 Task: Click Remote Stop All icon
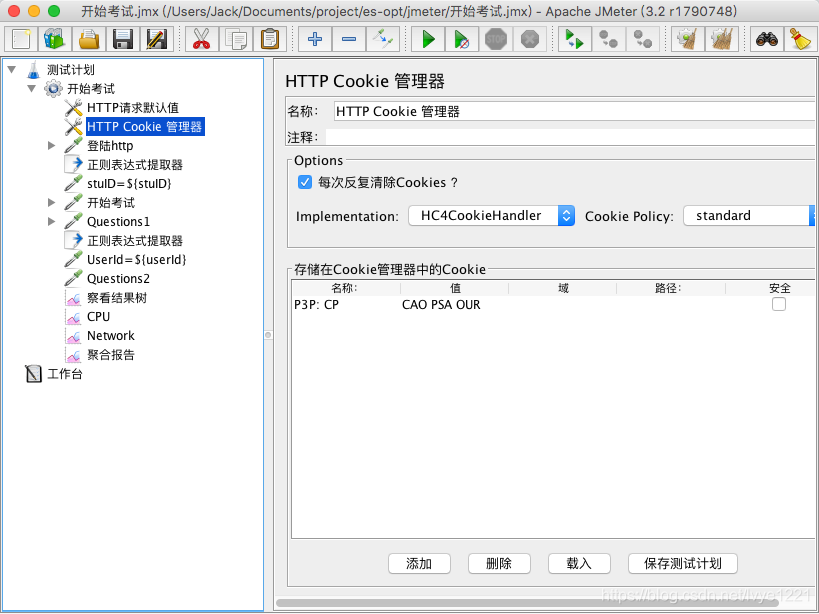pyautogui.click(x=609, y=39)
